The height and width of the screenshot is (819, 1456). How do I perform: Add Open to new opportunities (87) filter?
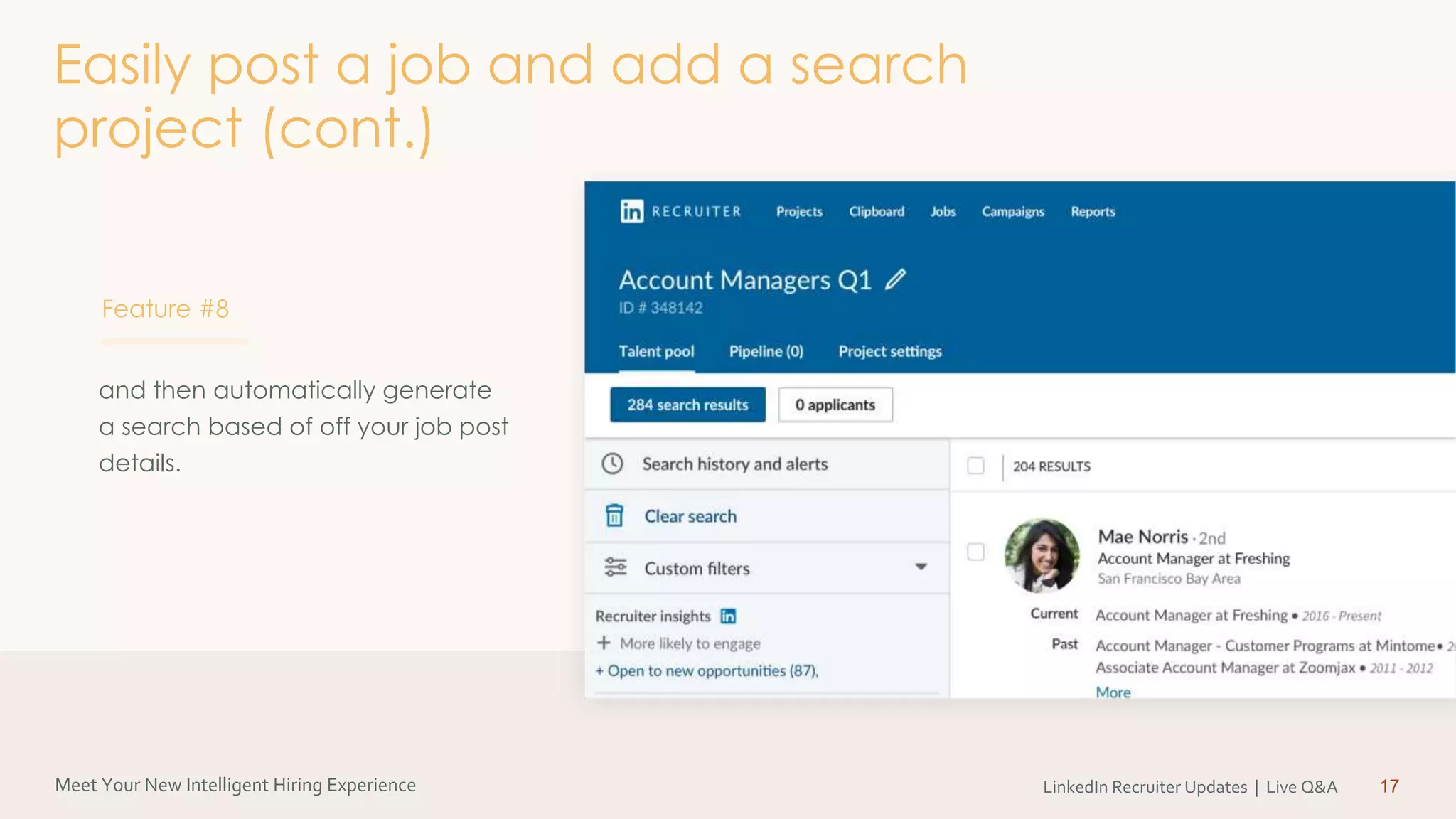click(707, 670)
